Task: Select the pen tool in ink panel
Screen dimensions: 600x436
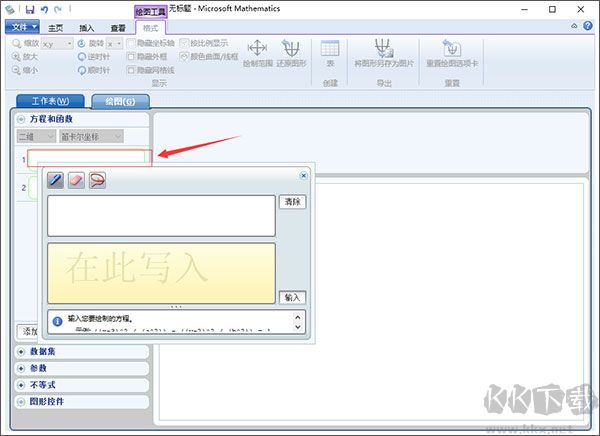Action: coord(55,180)
